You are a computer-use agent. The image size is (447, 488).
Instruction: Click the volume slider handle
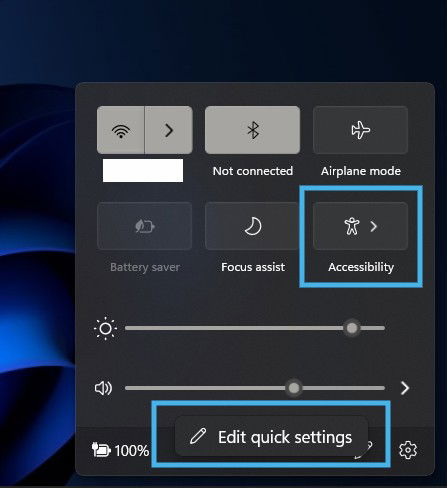(294, 388)
